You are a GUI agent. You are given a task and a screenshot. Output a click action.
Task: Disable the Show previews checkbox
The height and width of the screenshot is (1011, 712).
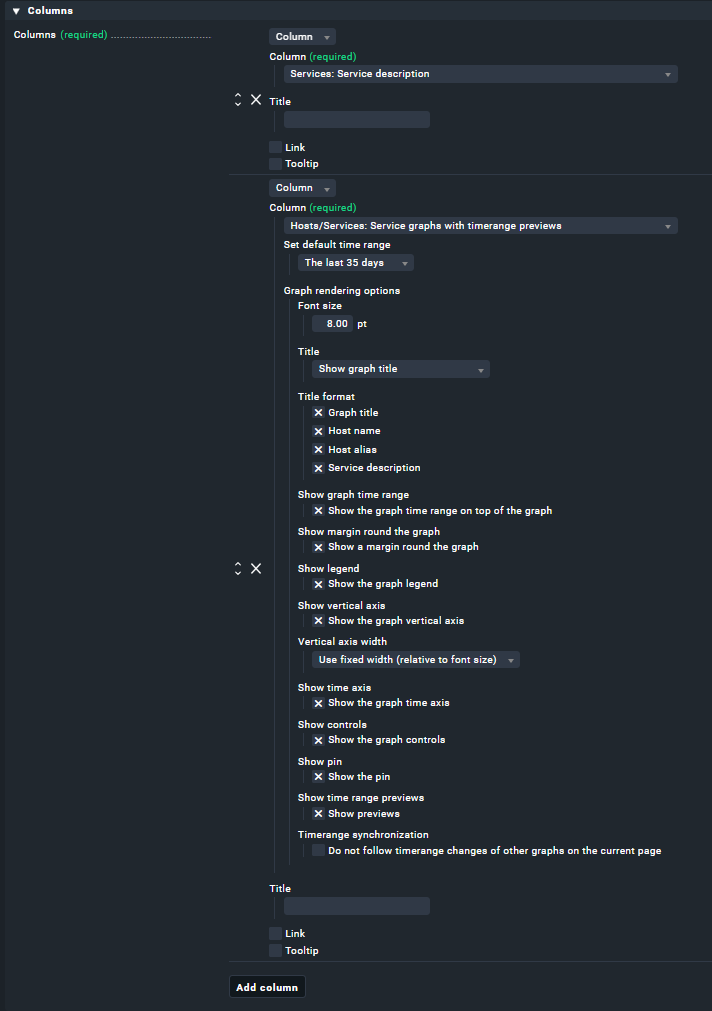tap(319, 814)
